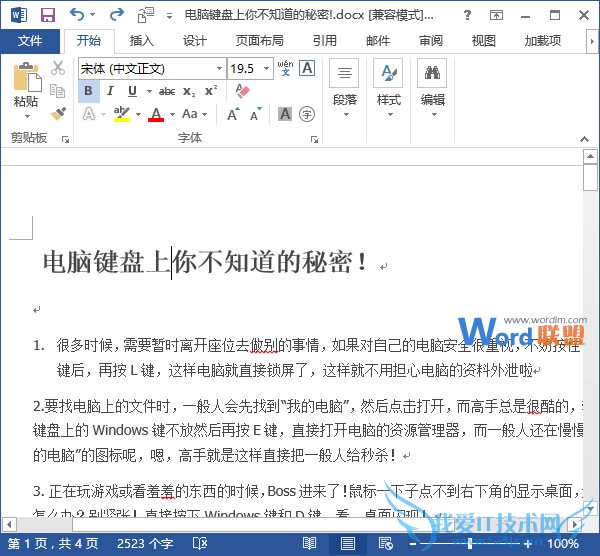Switch to the 设计 Design tab
This screenshot has width=600, height=556.
194,40
